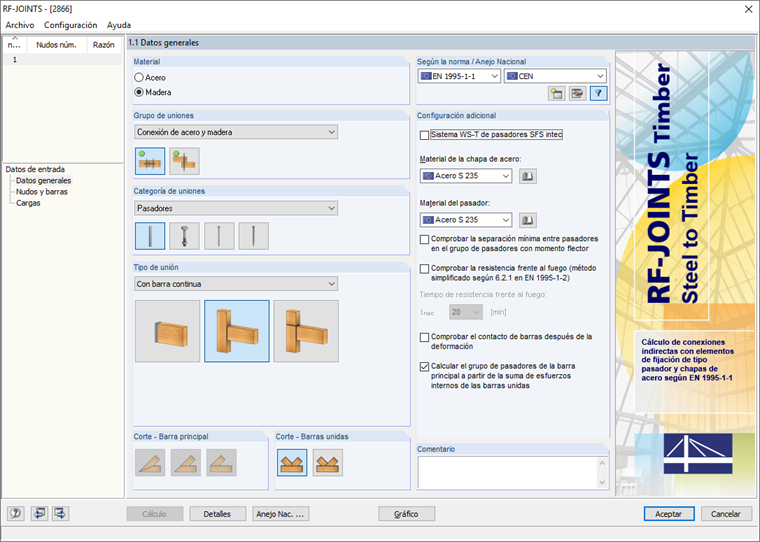Select the second connection group icon
Screen dimensions: 760x542
tap(184, 161)
